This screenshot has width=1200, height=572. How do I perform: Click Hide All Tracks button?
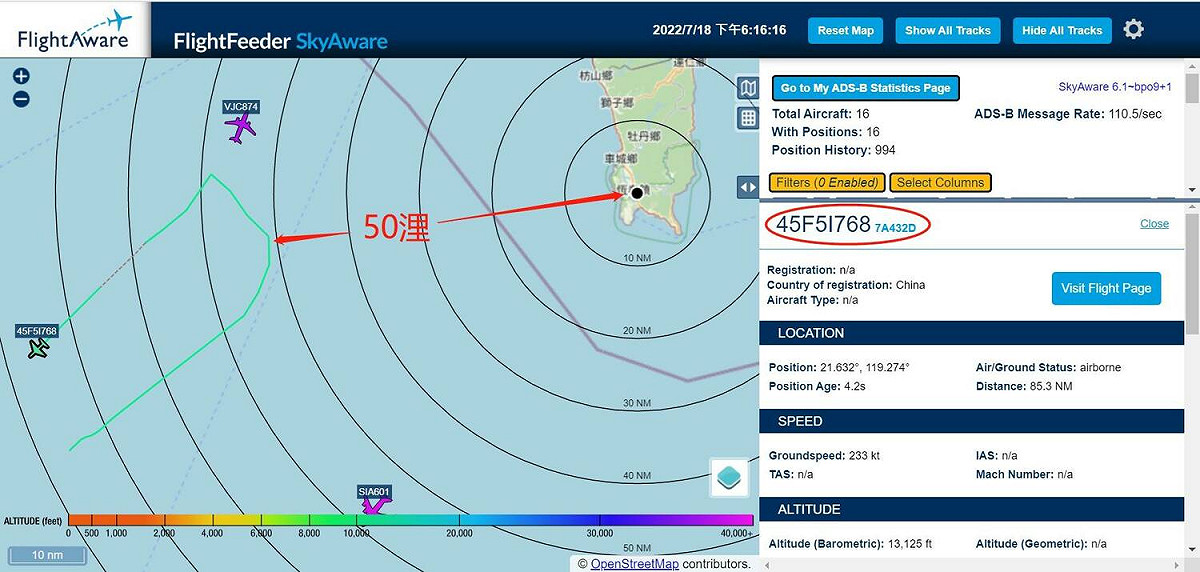click(1062, 31)
